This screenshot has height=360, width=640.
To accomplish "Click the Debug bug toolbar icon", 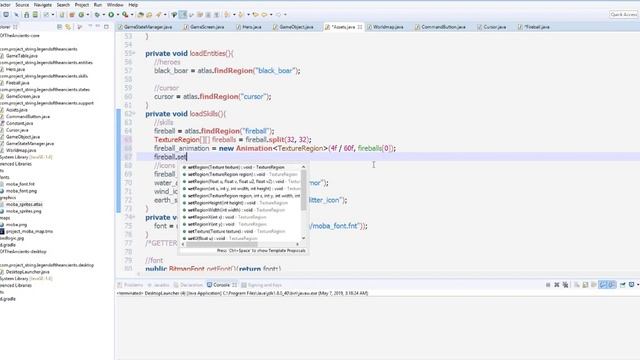I will 97,15.
